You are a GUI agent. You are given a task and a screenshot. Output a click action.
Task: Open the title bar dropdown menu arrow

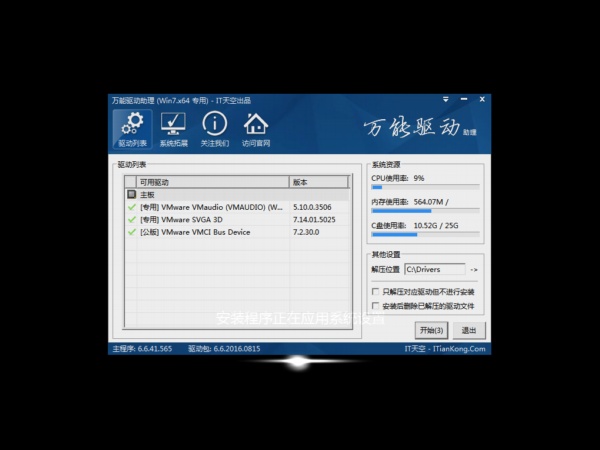[x=446, y=99]
